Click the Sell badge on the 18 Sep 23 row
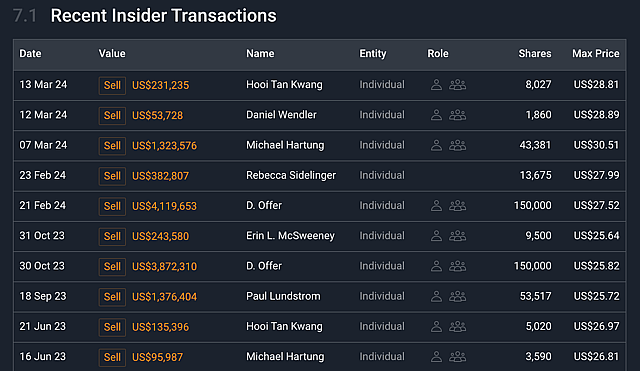The image size is (640, 371). (112, 297)
